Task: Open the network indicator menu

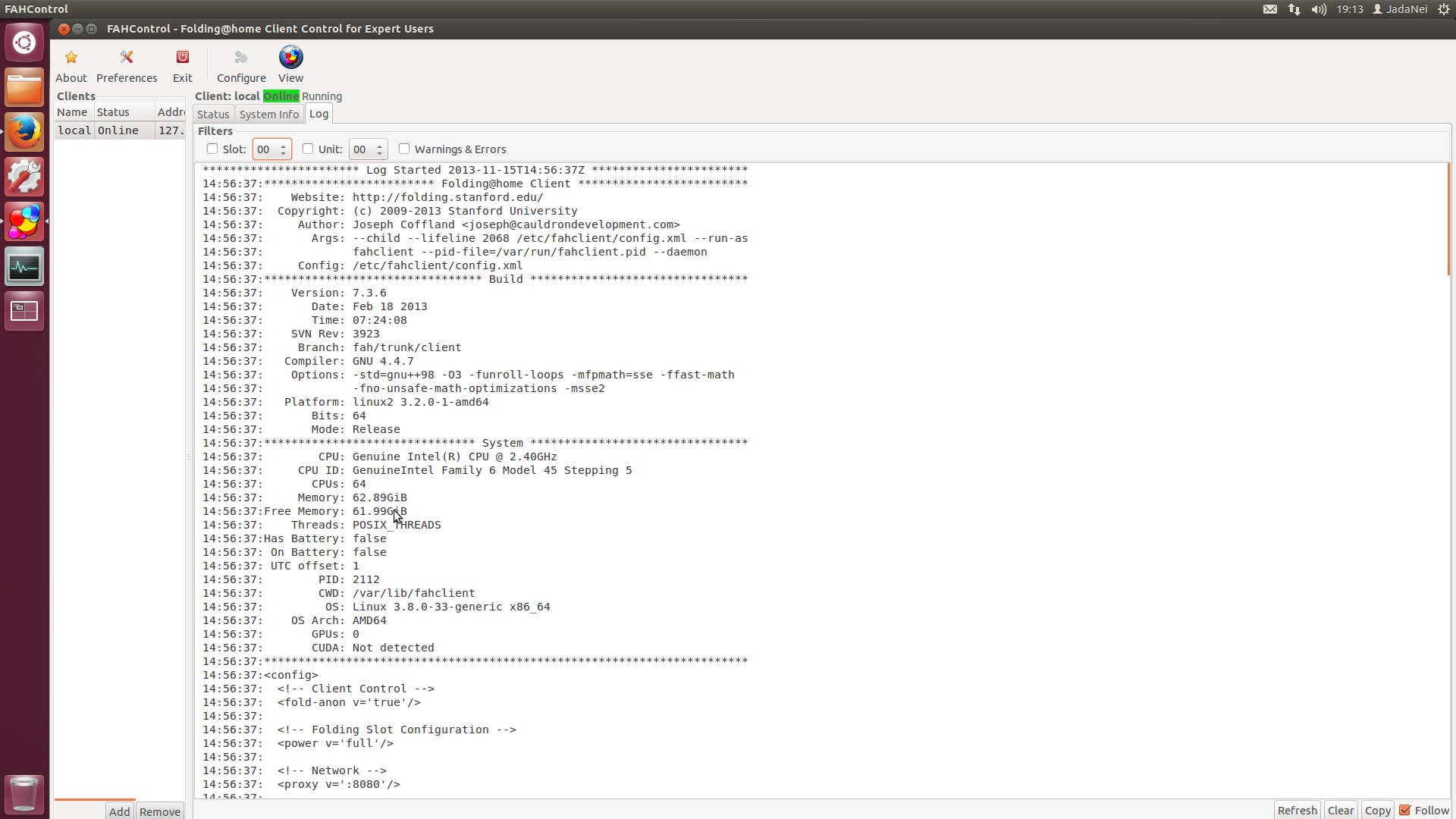Action: (x=1294, y=9)
